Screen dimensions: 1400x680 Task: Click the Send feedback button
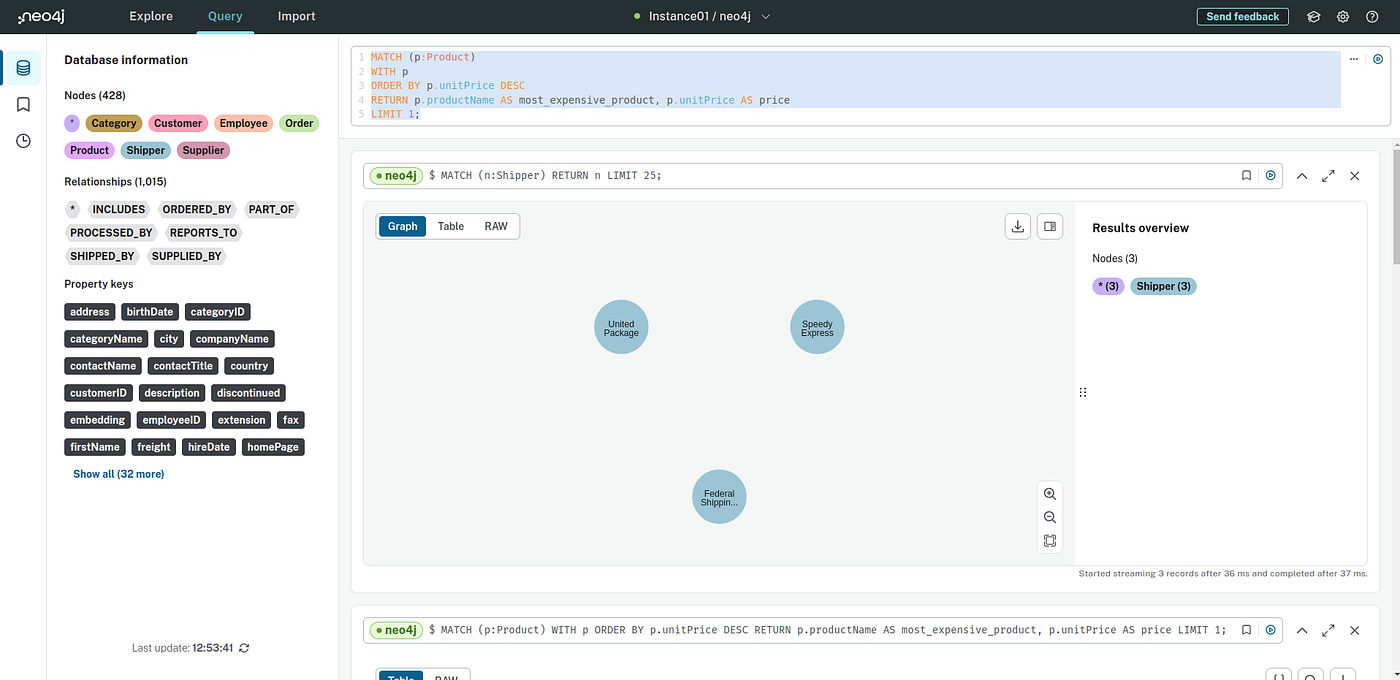(1242, 17)
